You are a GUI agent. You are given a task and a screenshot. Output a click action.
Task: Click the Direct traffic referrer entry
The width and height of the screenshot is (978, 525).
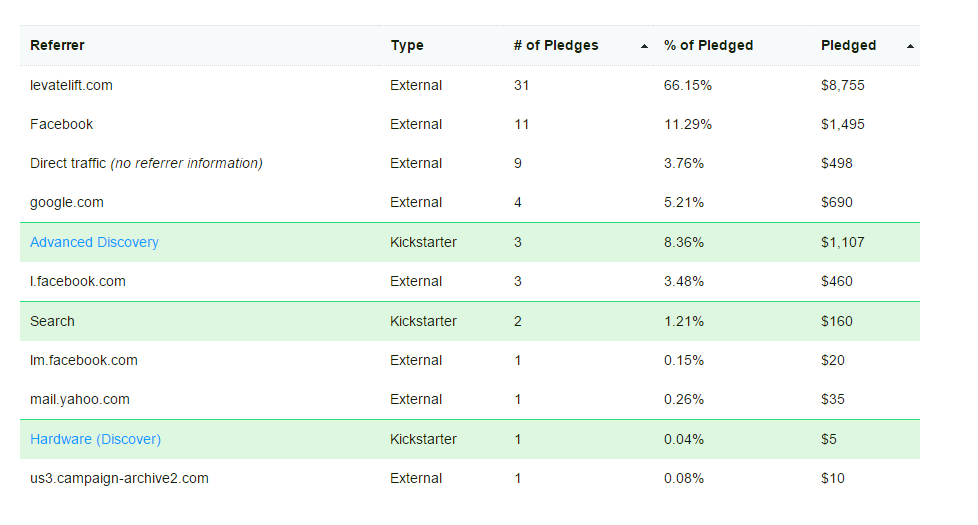[x=146, y=163]
